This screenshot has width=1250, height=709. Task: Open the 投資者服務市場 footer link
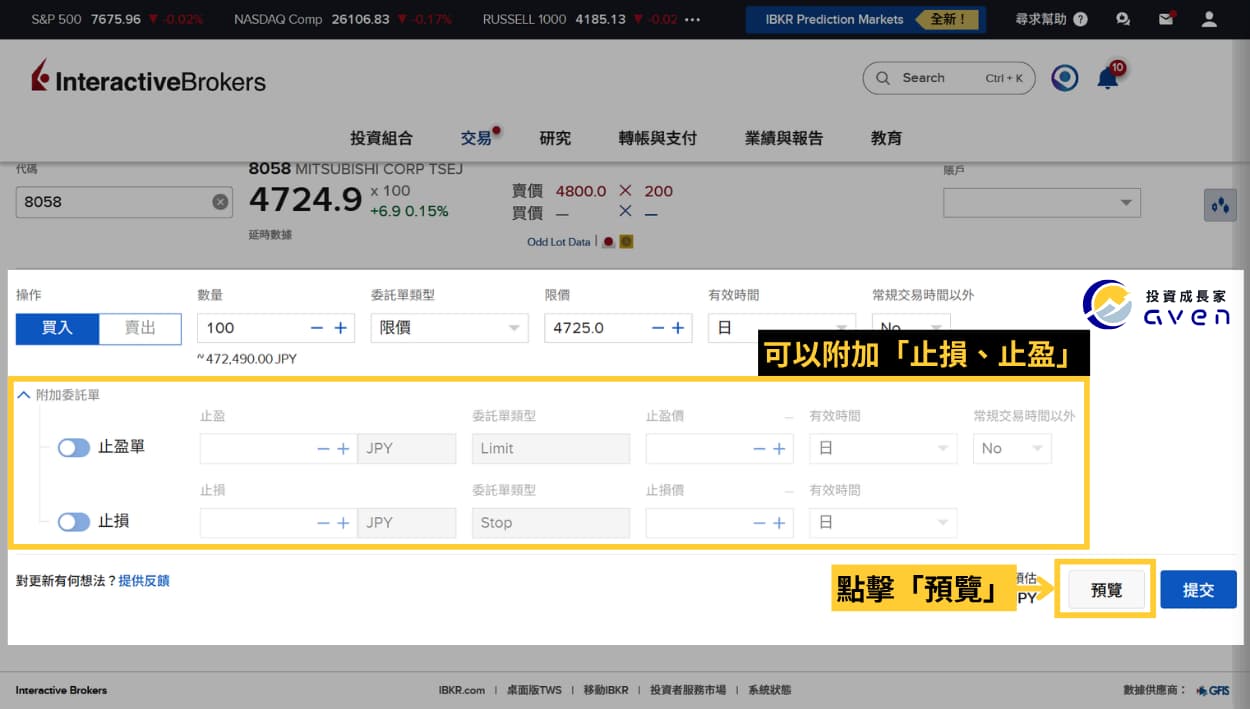coord(688,690)
